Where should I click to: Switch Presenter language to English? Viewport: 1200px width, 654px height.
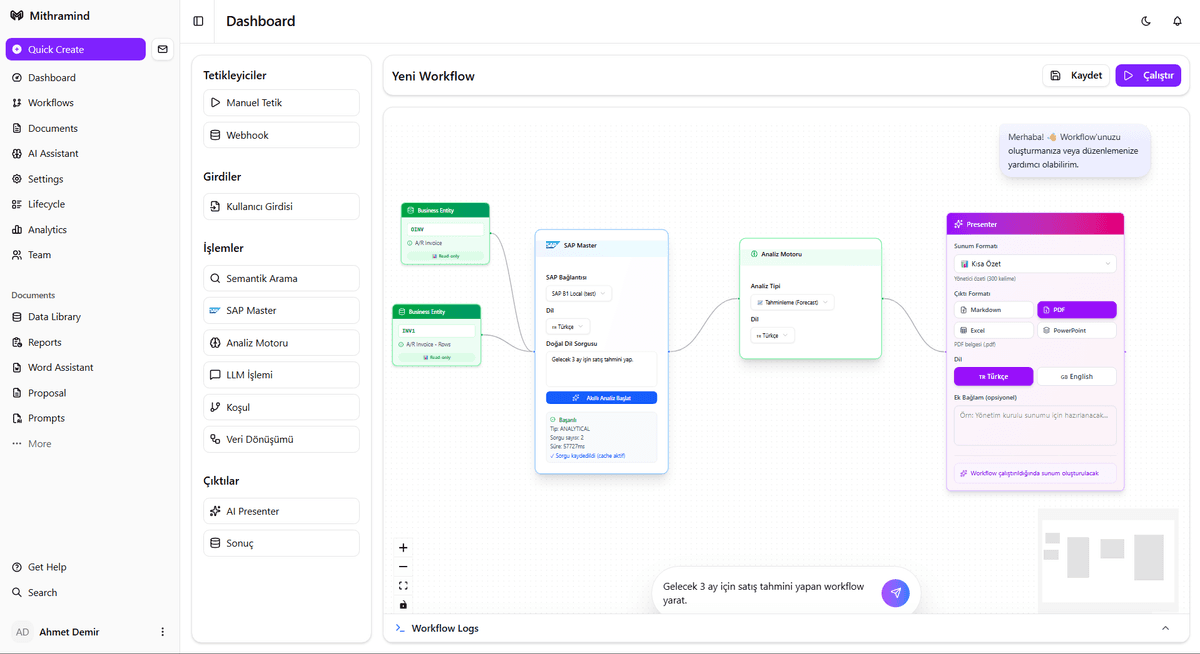[x=1076, y=375]
